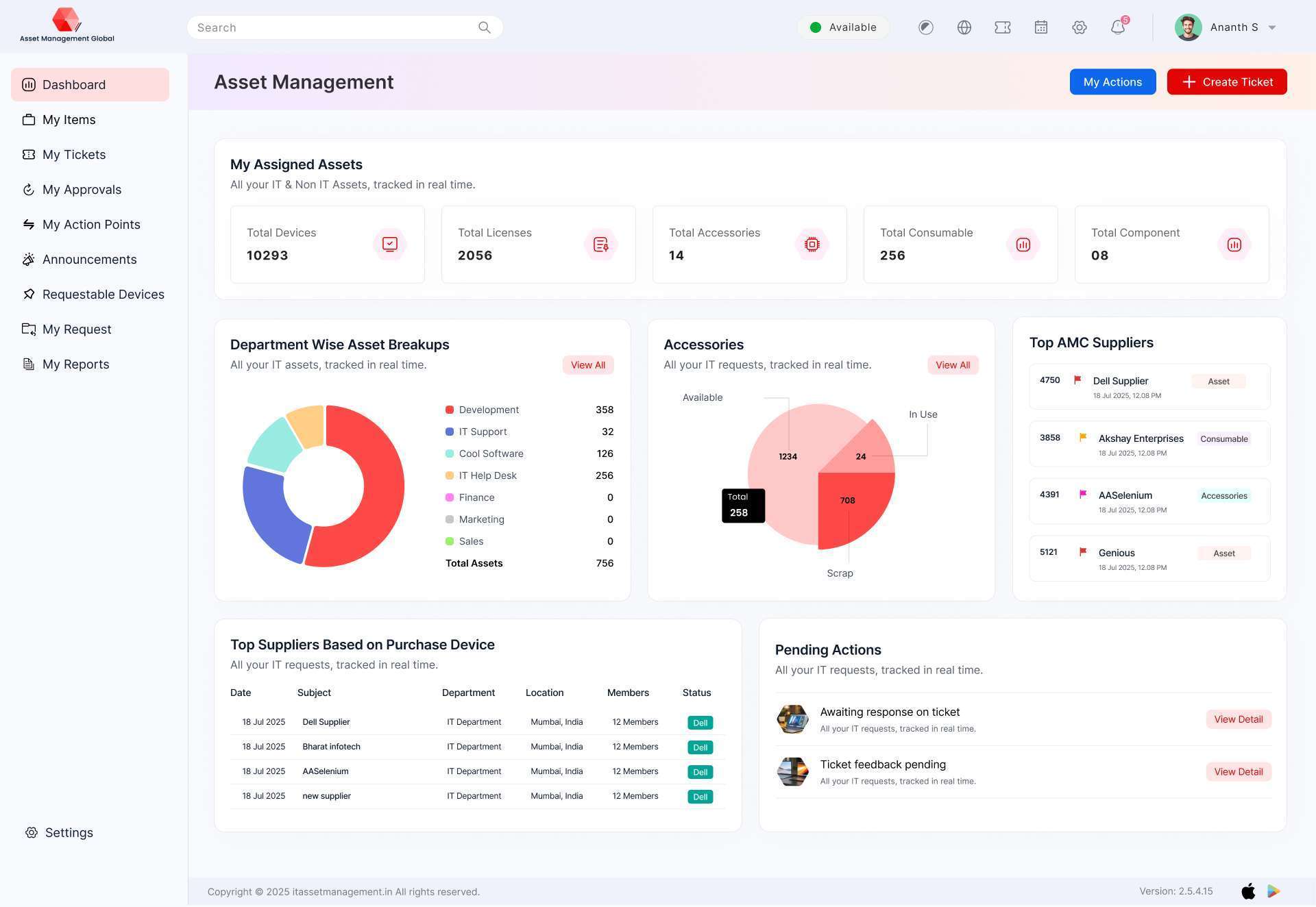View Detail for Awaiting response ticket

point(1238,719)
